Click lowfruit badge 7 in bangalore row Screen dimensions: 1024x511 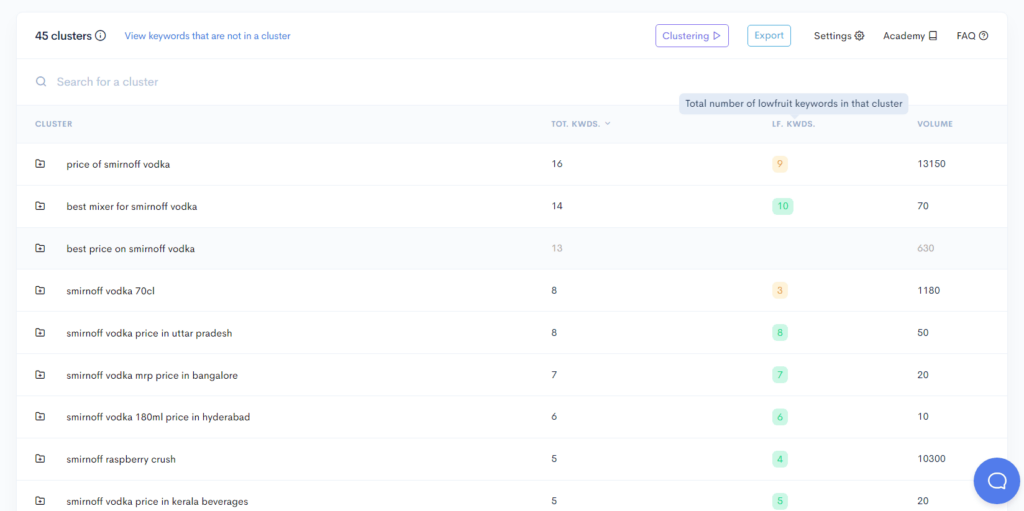pyautogui.click(x=780, y=375)
